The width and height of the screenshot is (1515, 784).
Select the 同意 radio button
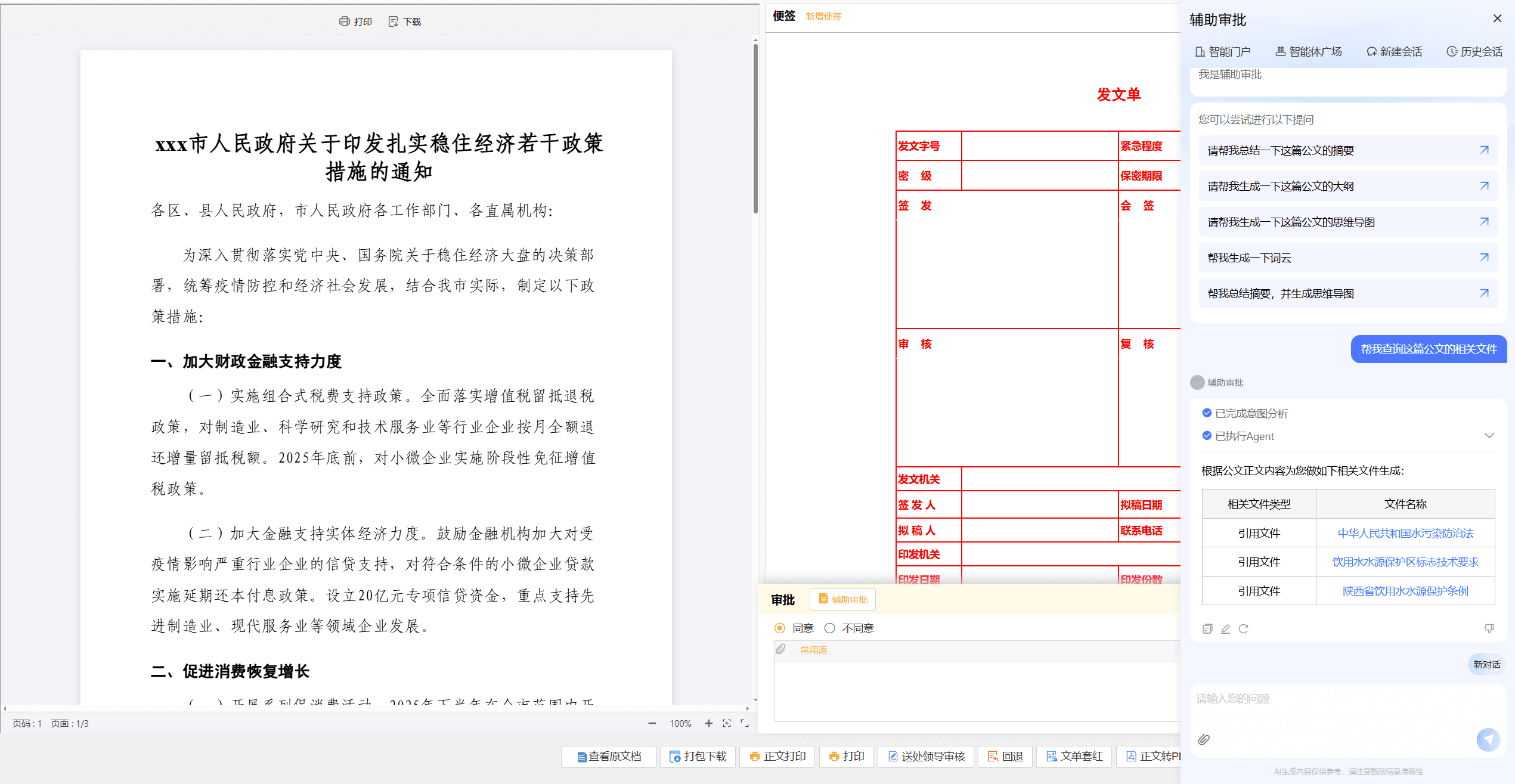(779, 628)
